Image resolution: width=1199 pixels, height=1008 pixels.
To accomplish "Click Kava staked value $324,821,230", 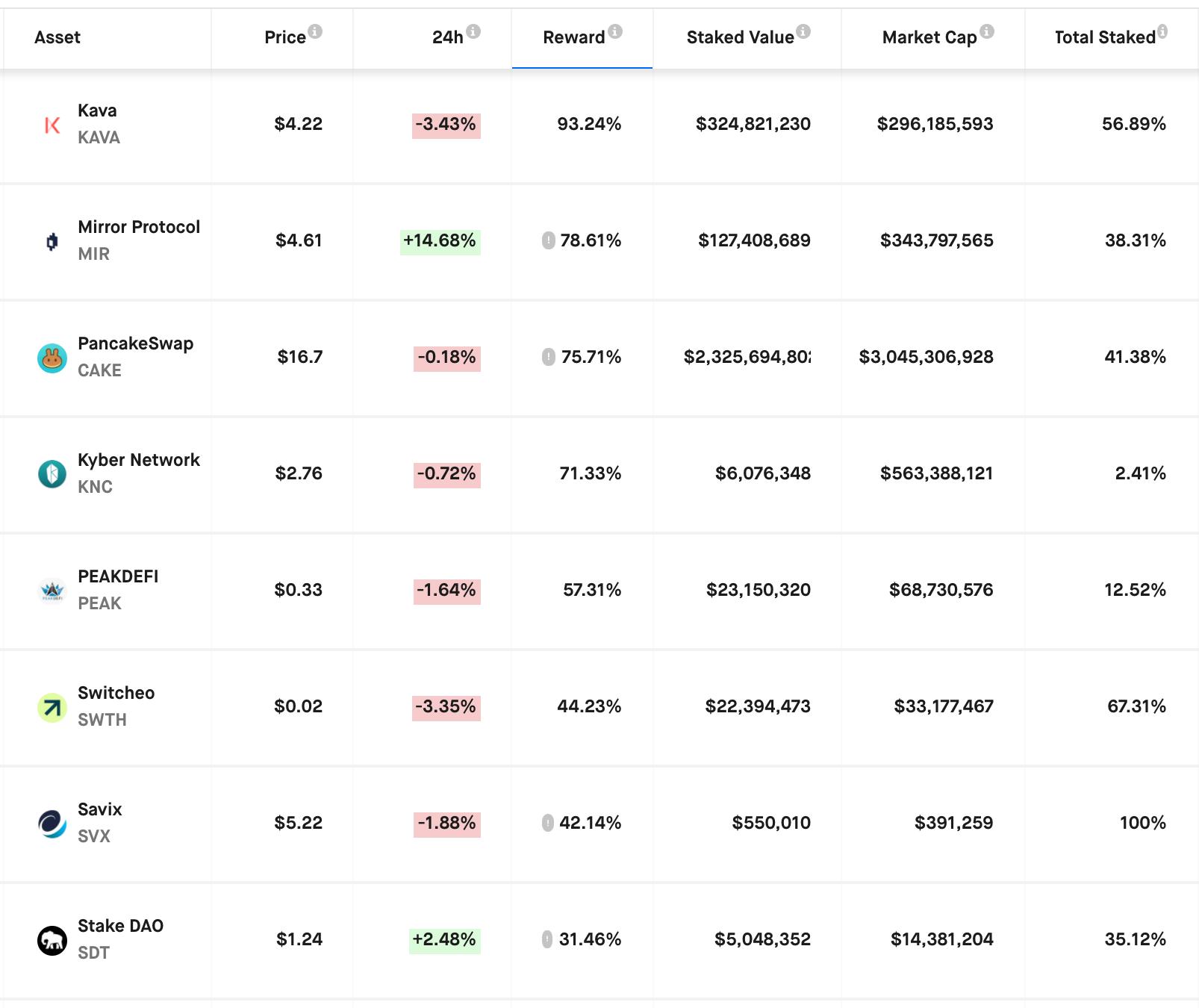I will click(753, 124).
